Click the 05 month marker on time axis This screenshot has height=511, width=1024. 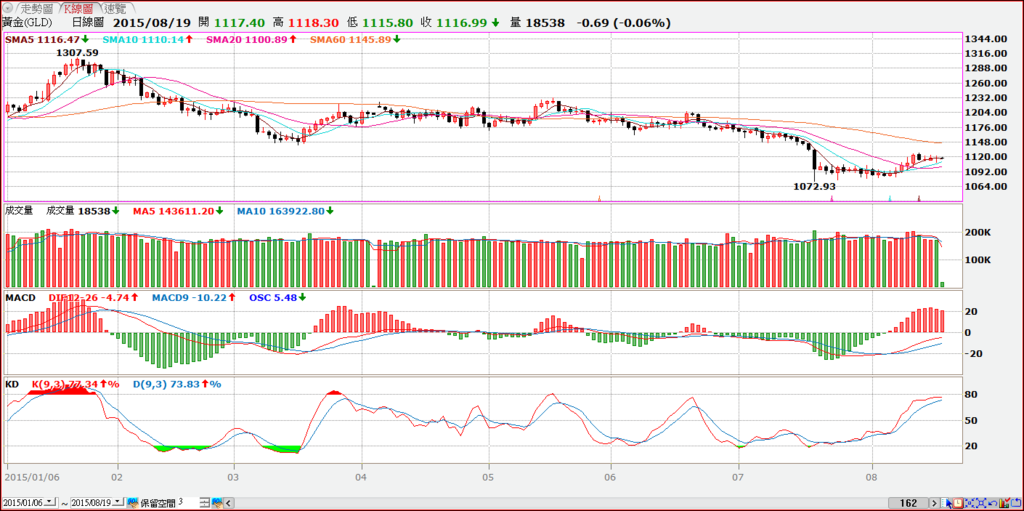tap(488, 476)
